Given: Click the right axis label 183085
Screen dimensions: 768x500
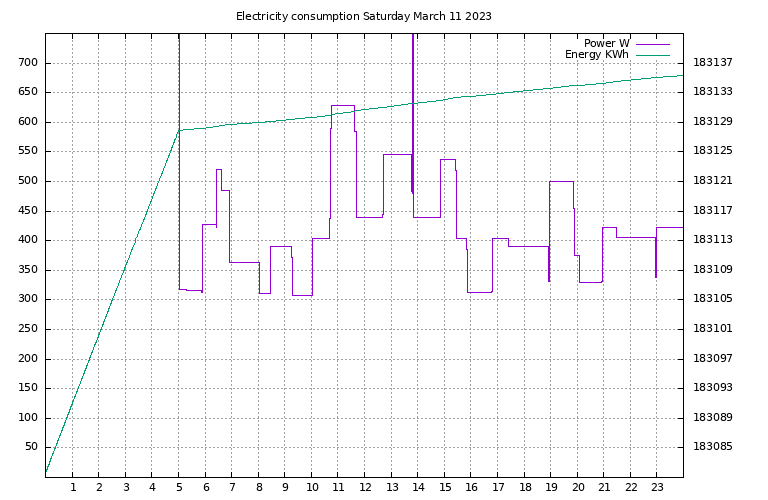Looking at the screenshot, I should tap(713, 447).
